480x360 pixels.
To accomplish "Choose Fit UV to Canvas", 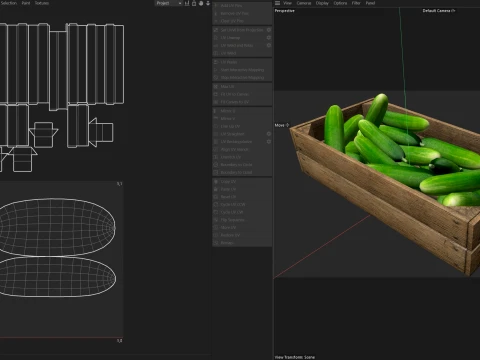I will pos(242,94).
